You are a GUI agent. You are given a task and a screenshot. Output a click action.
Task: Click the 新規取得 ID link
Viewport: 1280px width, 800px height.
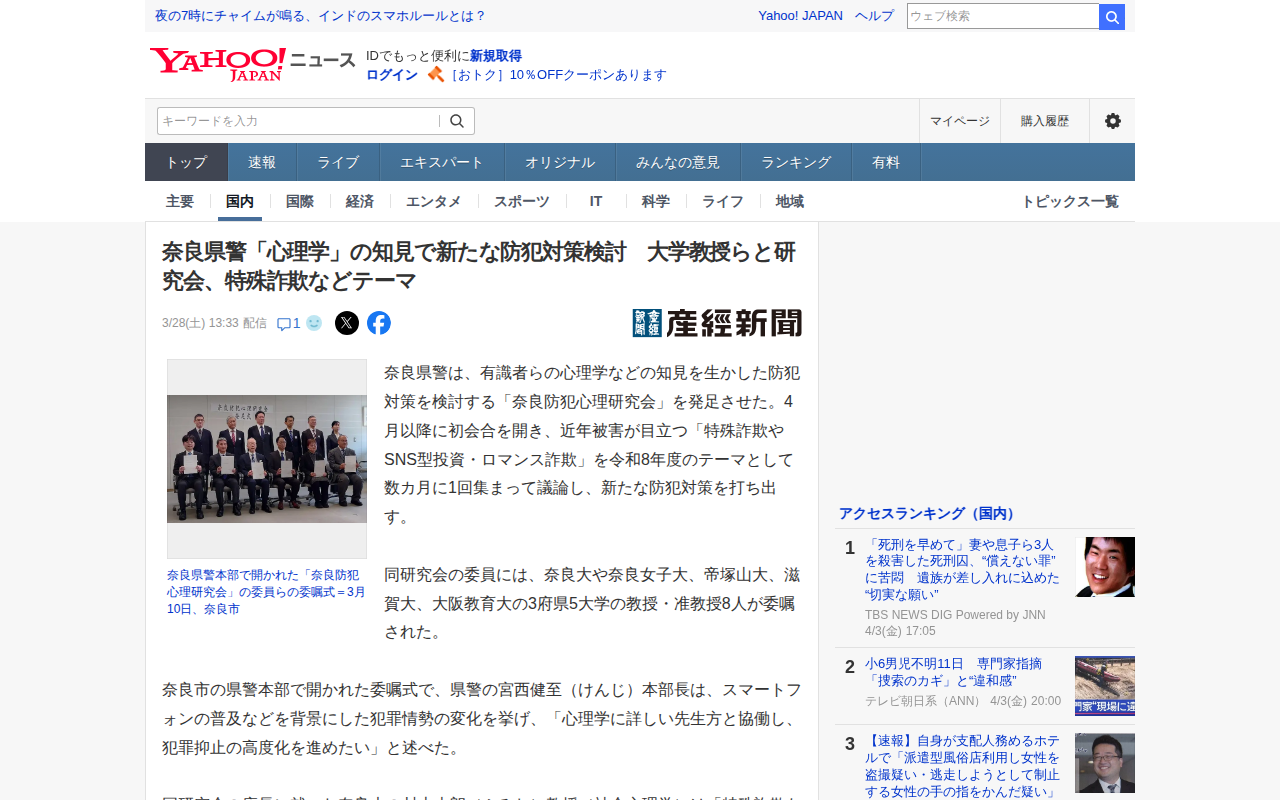pos(496,56)
